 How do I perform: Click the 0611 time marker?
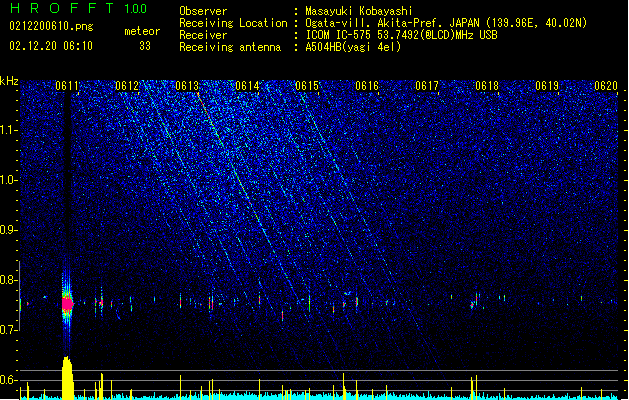[67, 86]
